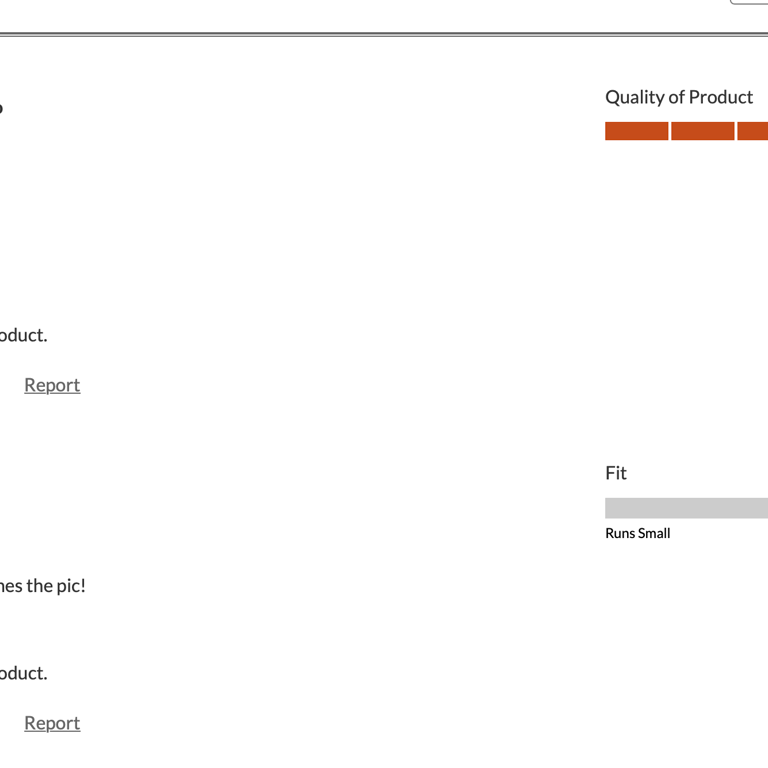Click the white gap between second and third orange segments

pyautogui.click(x=736, y=131)
